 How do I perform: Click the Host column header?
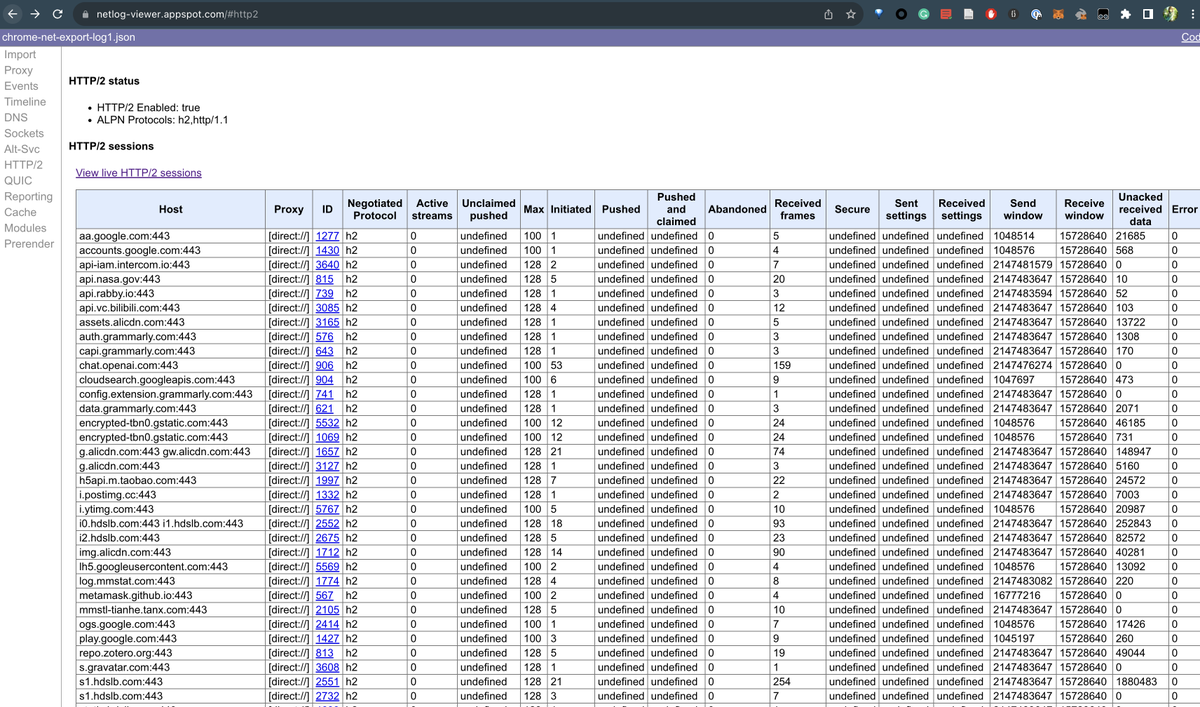click(171, 209)
